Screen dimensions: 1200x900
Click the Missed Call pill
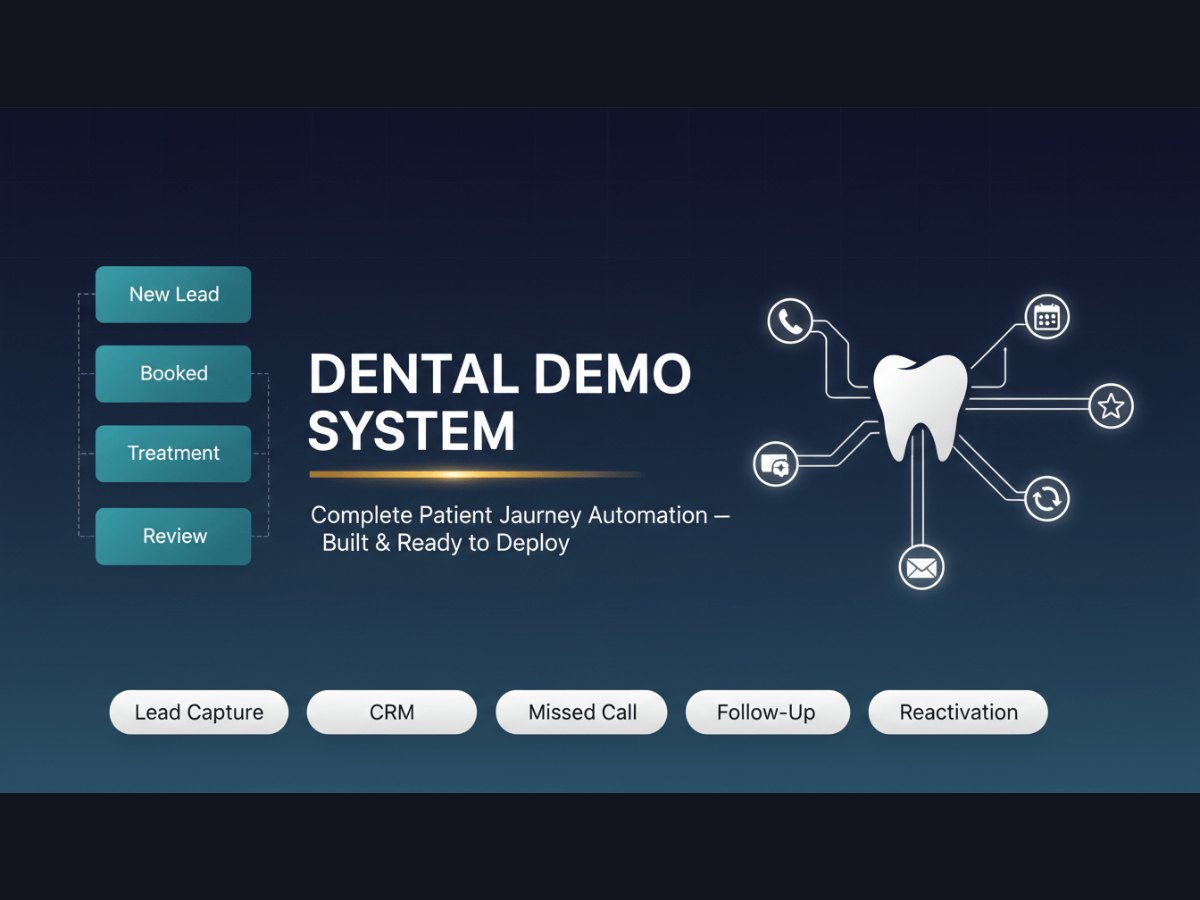tap(582, 712)
